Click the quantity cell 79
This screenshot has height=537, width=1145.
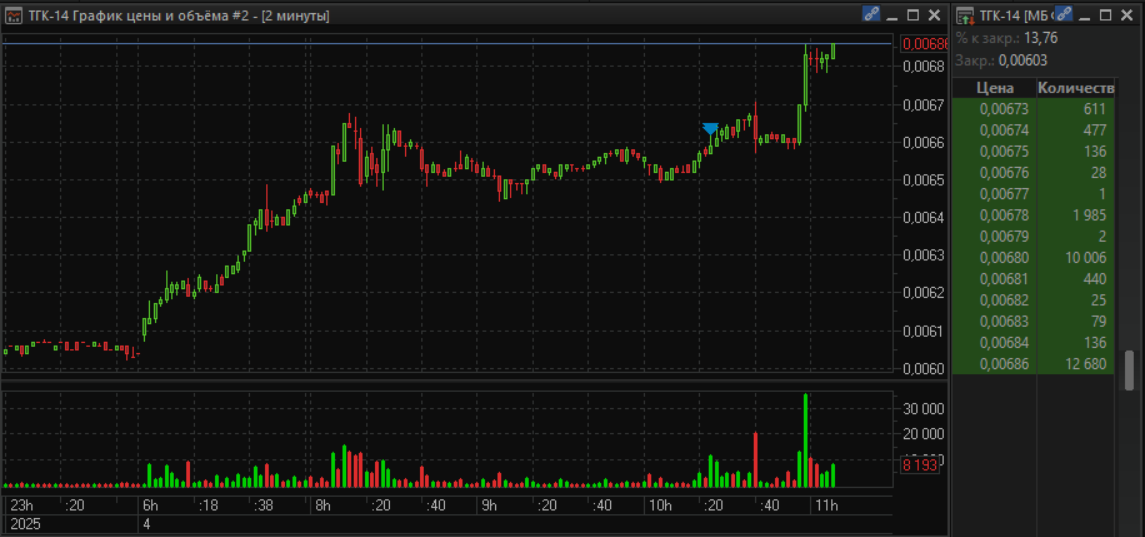click(1076, 321)
